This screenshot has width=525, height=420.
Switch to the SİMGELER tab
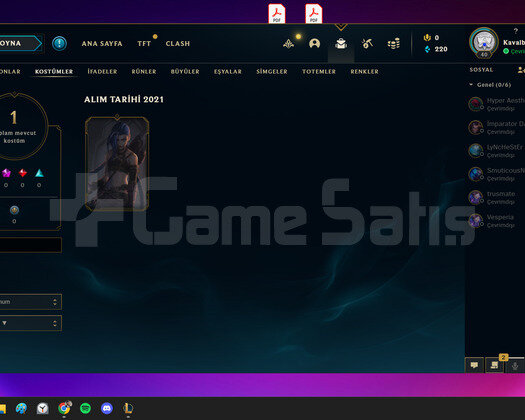[272, 71]
